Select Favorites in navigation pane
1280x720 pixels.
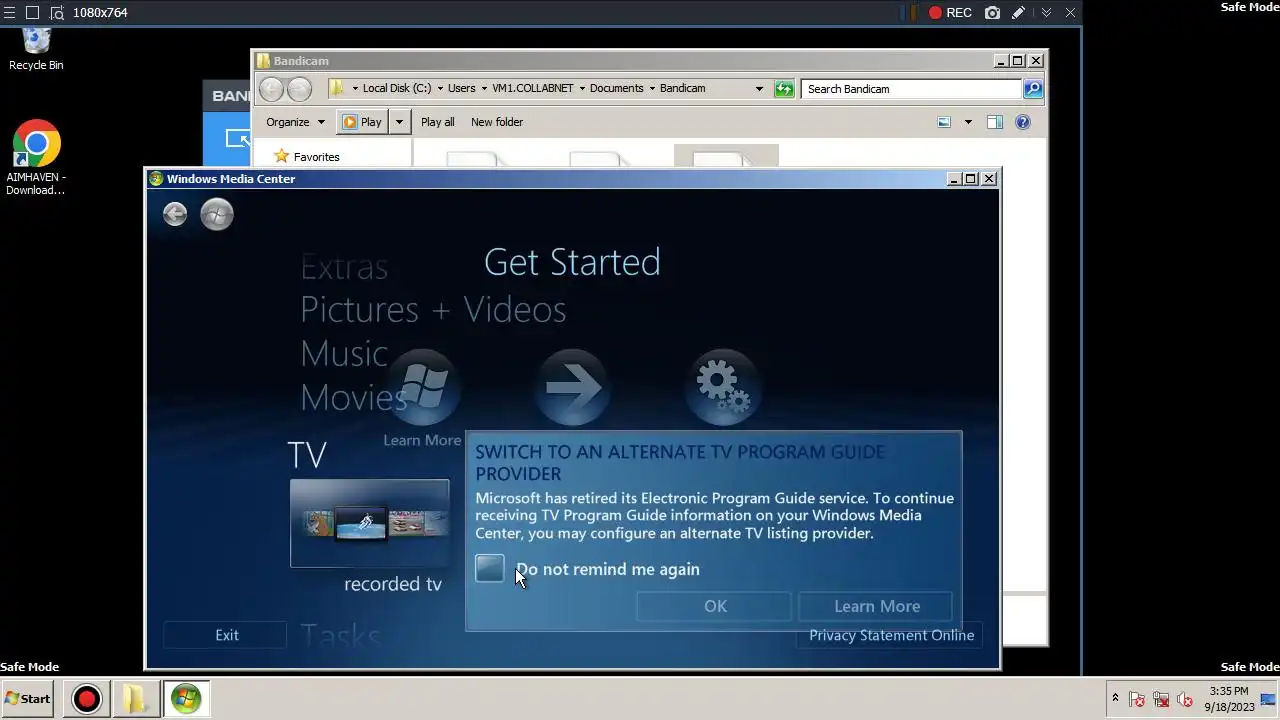point(306,157)
